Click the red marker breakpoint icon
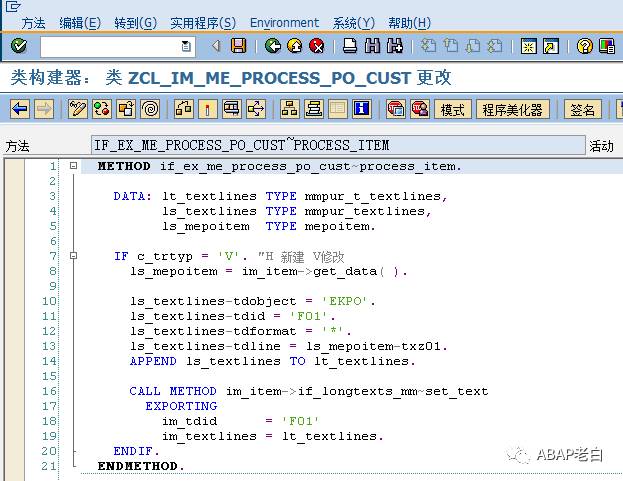Screen dimensions: 623x481 [208, 109]
